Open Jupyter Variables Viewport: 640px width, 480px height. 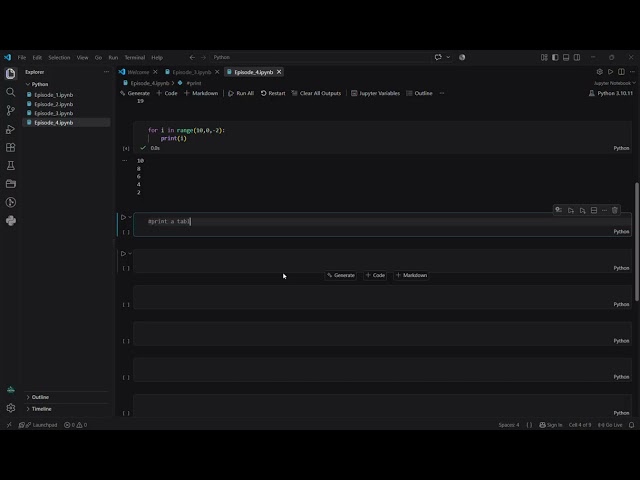point(376,93)
